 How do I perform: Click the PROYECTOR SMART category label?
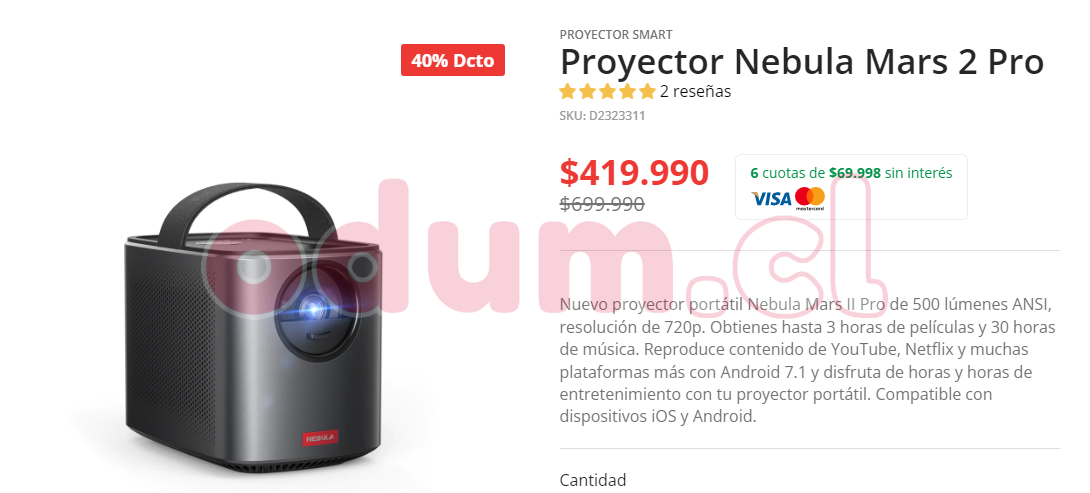coord(616,34)
